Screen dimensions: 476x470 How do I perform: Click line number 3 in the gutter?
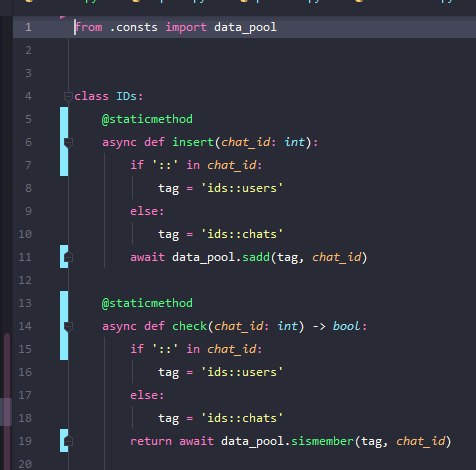[28, 73]
